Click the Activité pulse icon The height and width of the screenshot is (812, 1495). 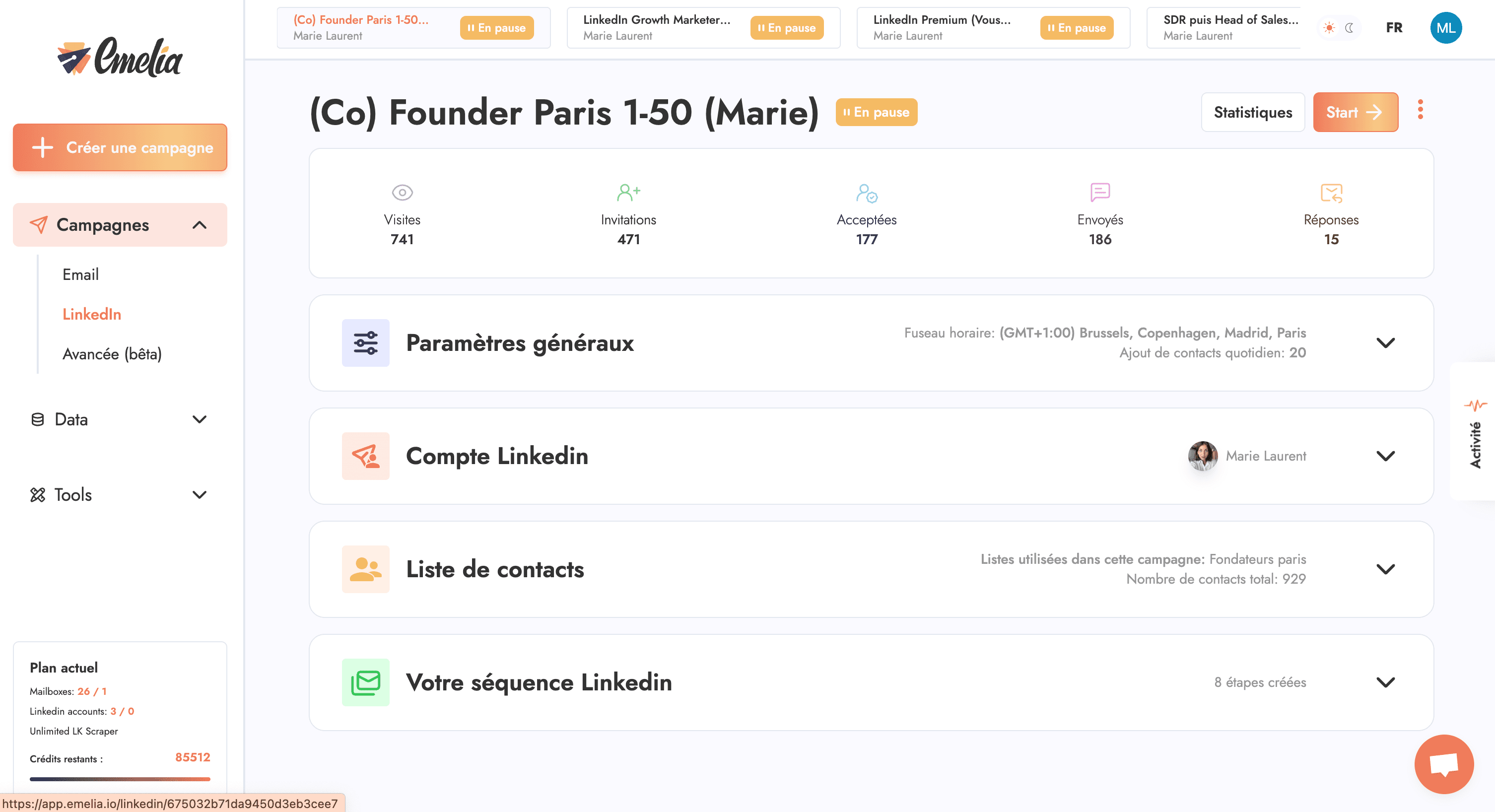click(x=1475, y=405)
